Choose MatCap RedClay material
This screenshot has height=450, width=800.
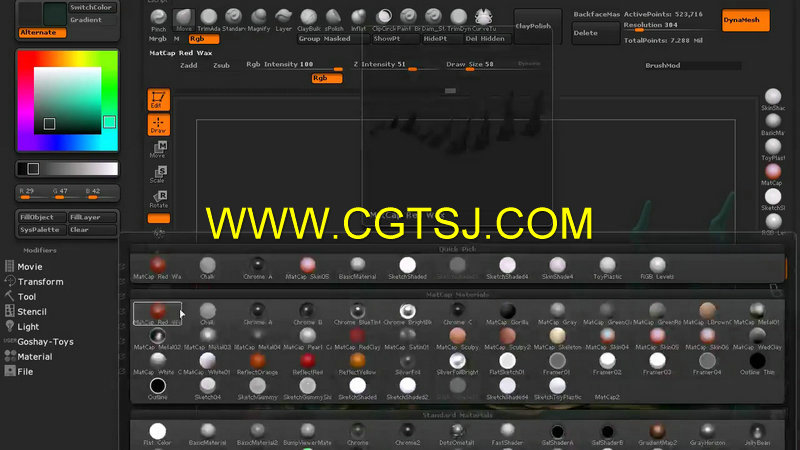[358, 338]
